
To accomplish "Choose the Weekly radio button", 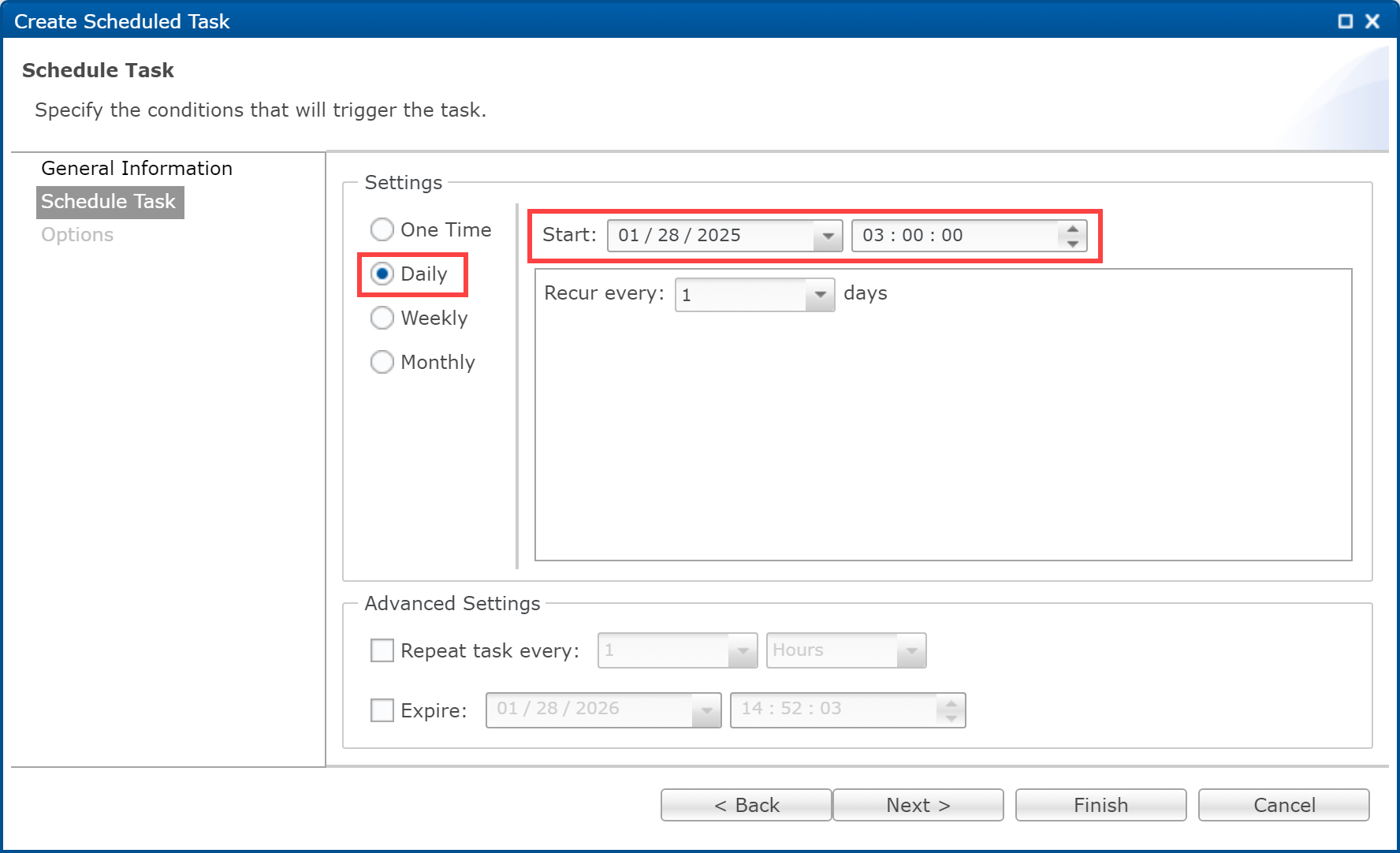I will pos(382,318).
